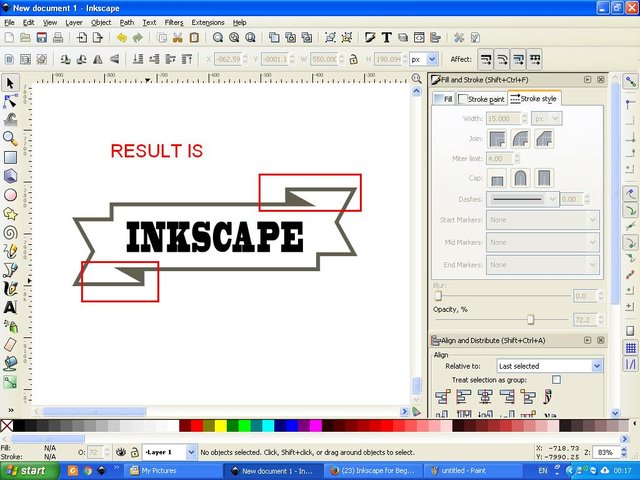The image size is (640, 480).
Task: Choose the Calligraphy tool
Action: [x=10, y=288]
